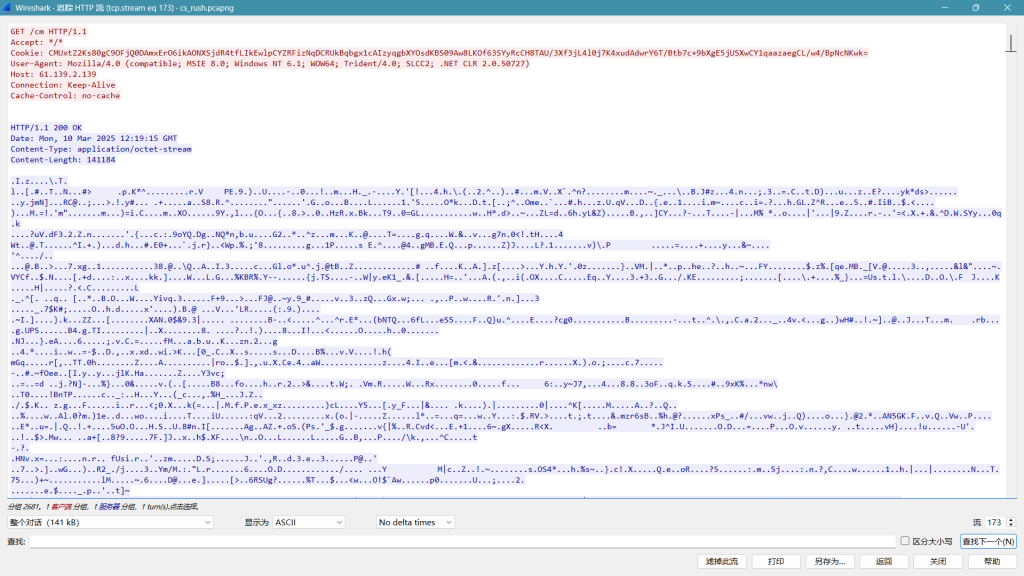
Task: Open the 另存为… save as dialog
Action: (830, 562)
